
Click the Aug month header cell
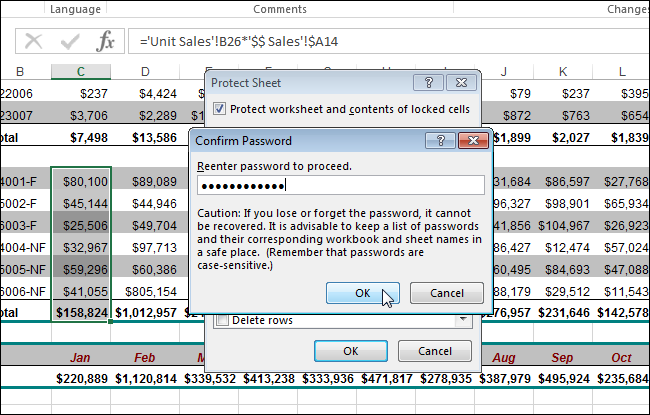(504, 357)
